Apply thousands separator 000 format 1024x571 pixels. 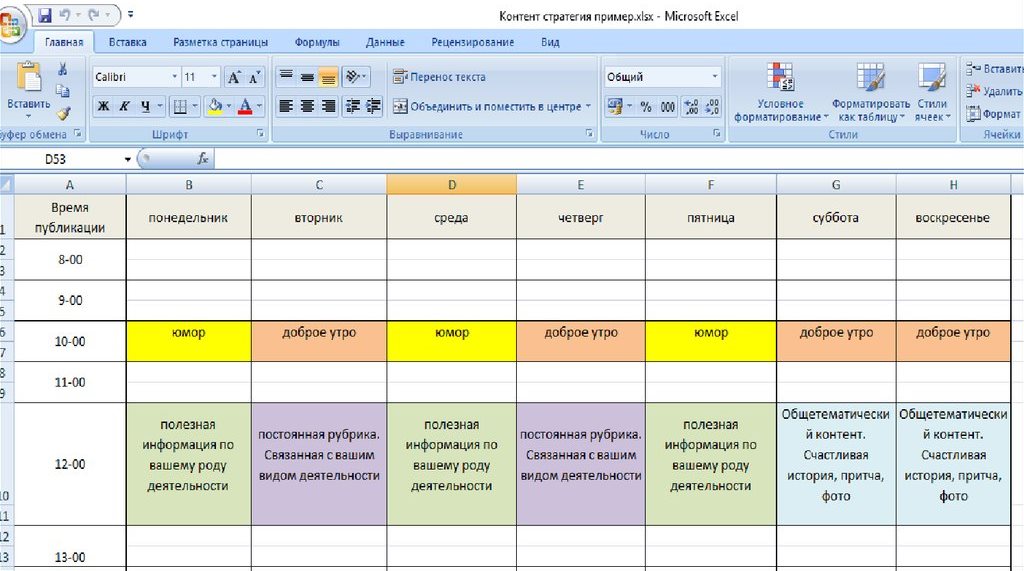(x=667, y=106)
